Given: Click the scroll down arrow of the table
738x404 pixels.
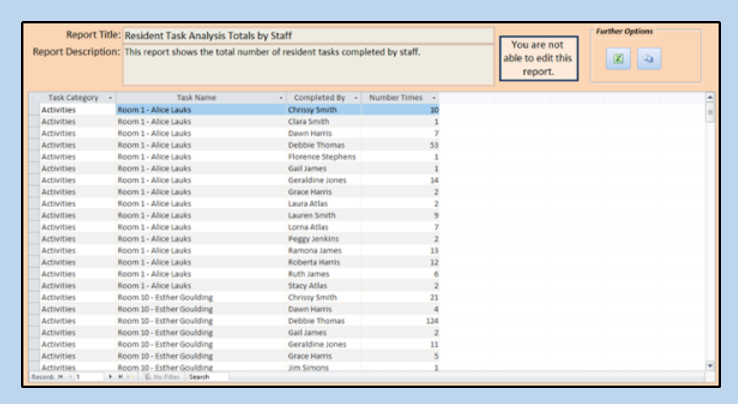Looking at the screenshot, I should pyautogui.click(x=711, y=366).
